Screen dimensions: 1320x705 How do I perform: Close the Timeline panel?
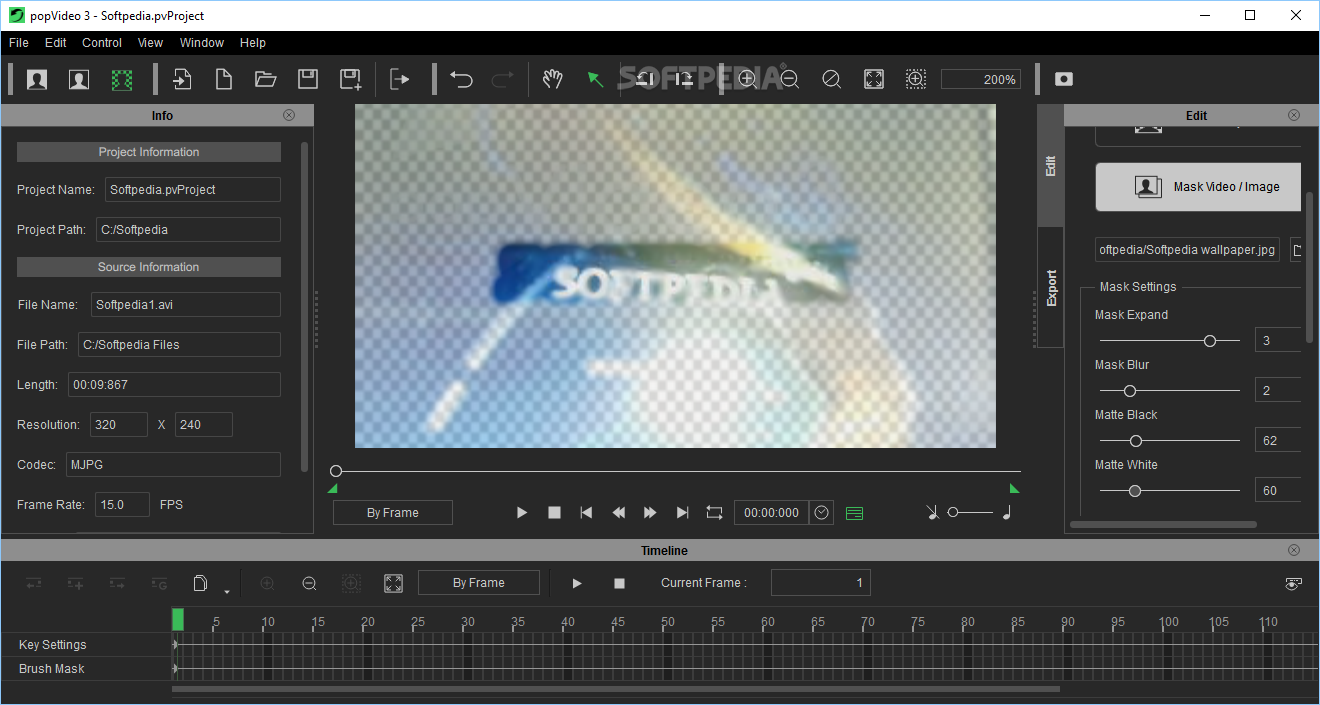click(1294, 550)
